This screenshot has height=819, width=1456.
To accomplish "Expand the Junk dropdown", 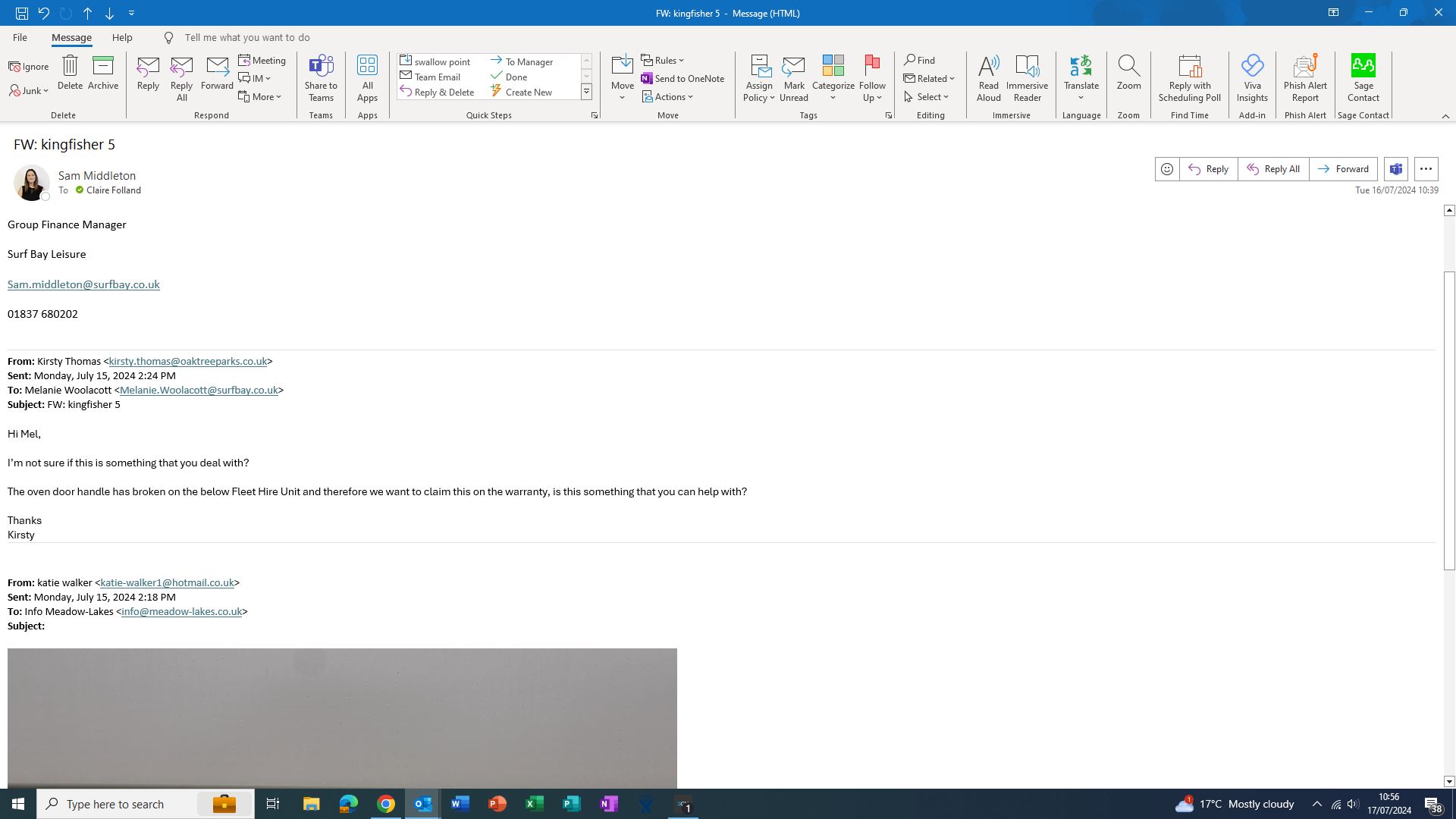I will point(30,91).
